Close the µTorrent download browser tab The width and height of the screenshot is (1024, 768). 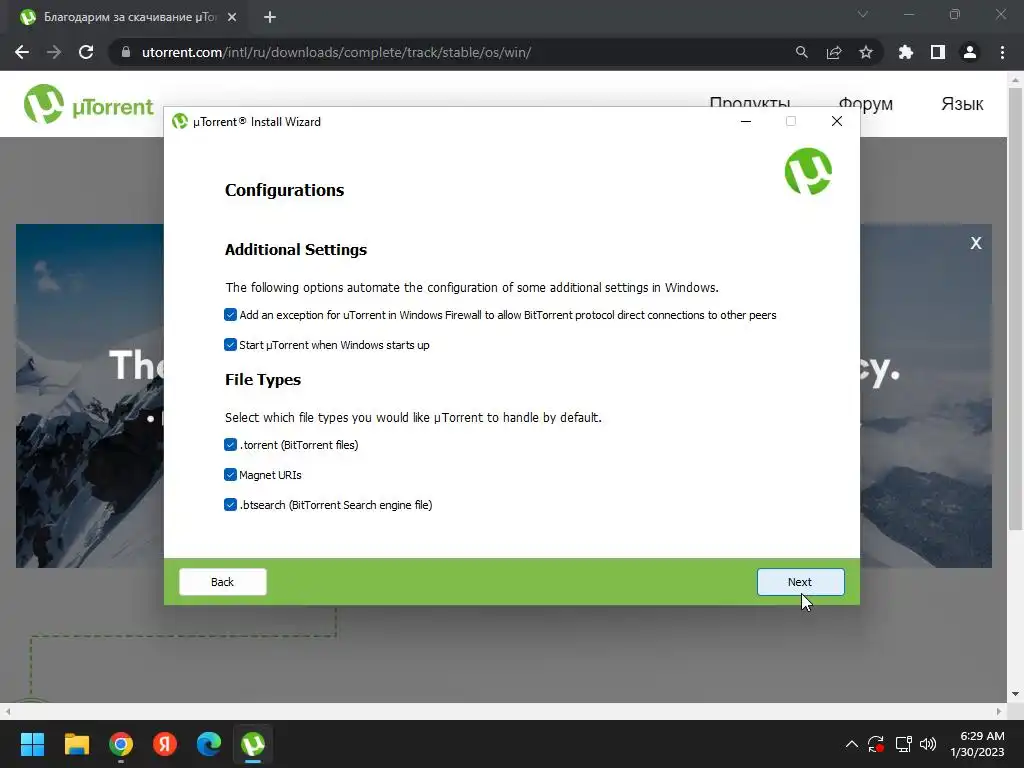(232, 17)
